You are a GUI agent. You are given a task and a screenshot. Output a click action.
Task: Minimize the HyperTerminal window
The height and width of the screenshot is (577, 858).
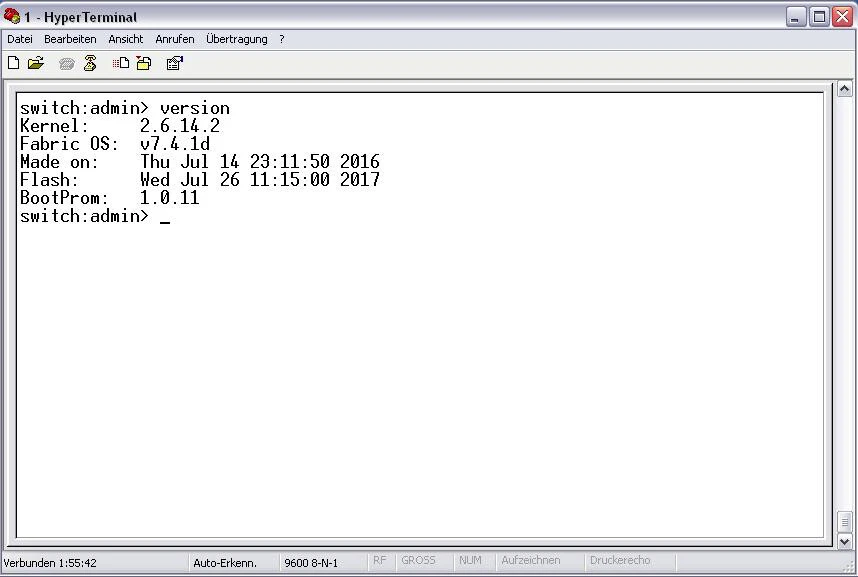pyautogui.click(x=796, y=17)
